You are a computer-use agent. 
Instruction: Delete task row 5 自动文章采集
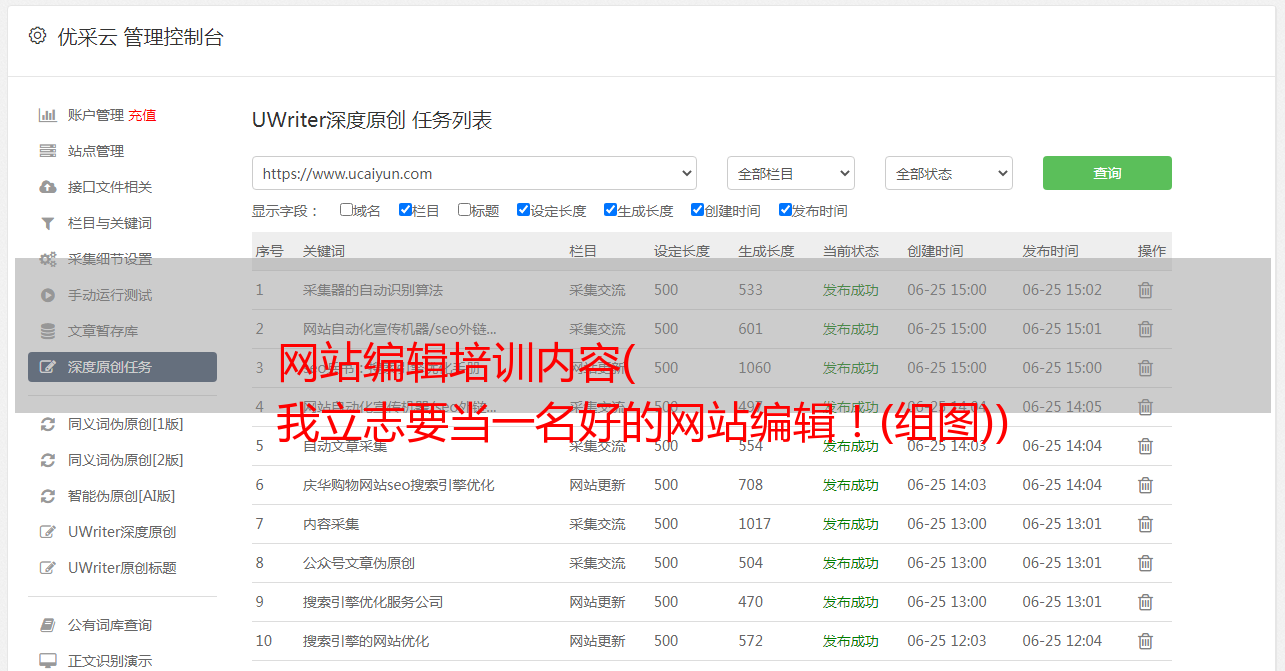1146,446
